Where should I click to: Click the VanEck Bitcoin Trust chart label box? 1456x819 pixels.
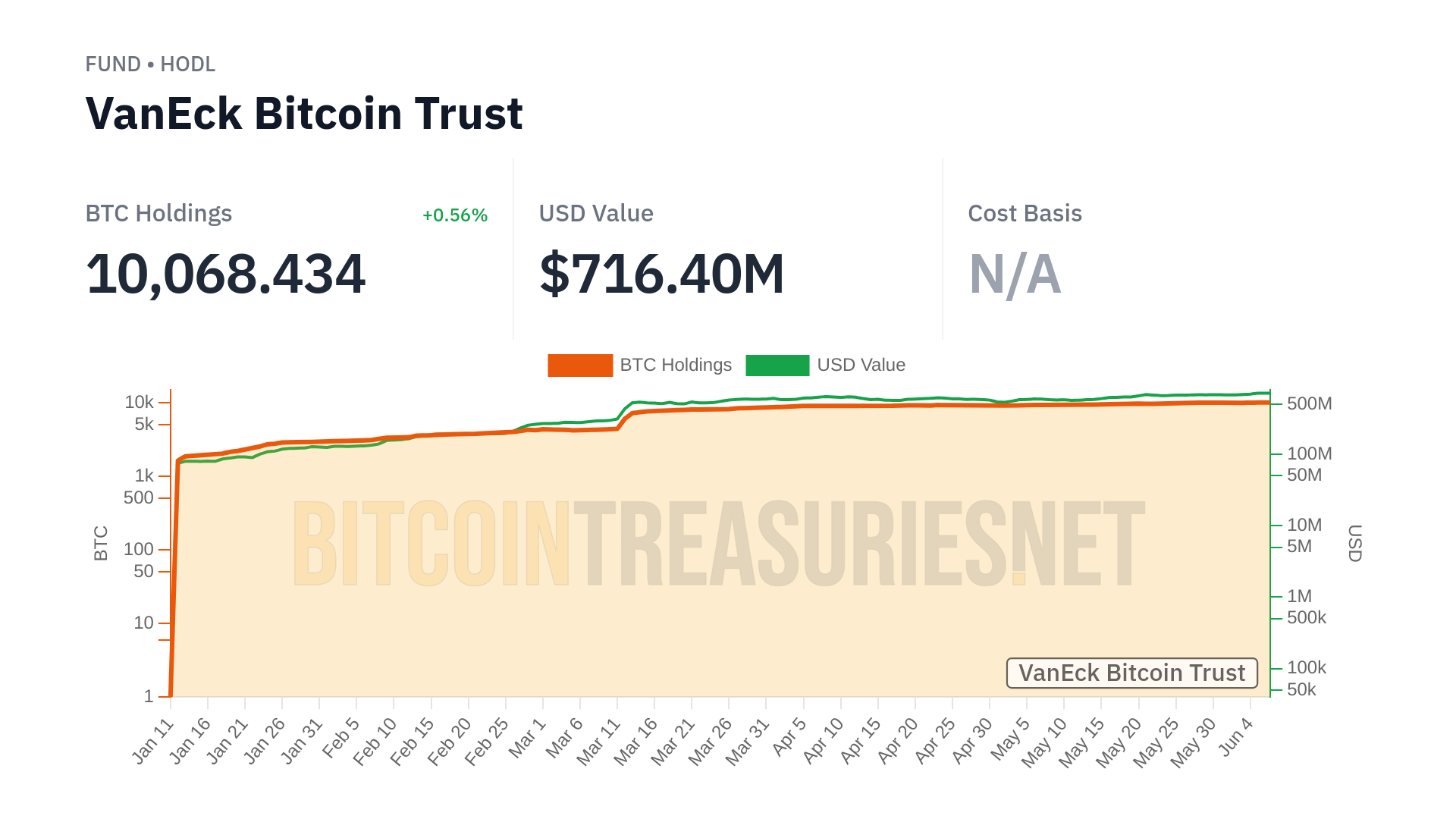pyautogui.click(x=1131, y=673)
